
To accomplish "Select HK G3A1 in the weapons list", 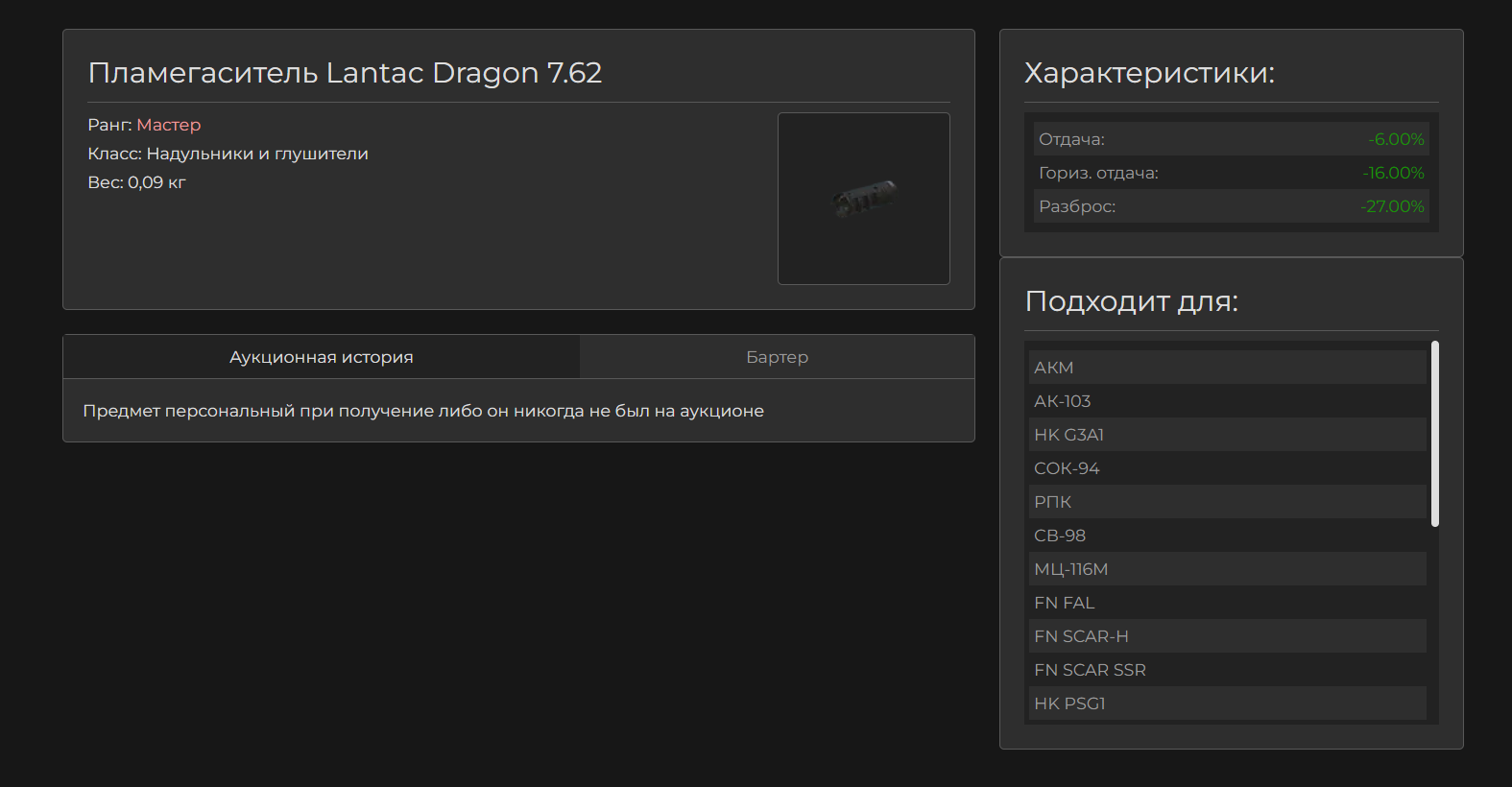I will click(x=1228, y=435).
